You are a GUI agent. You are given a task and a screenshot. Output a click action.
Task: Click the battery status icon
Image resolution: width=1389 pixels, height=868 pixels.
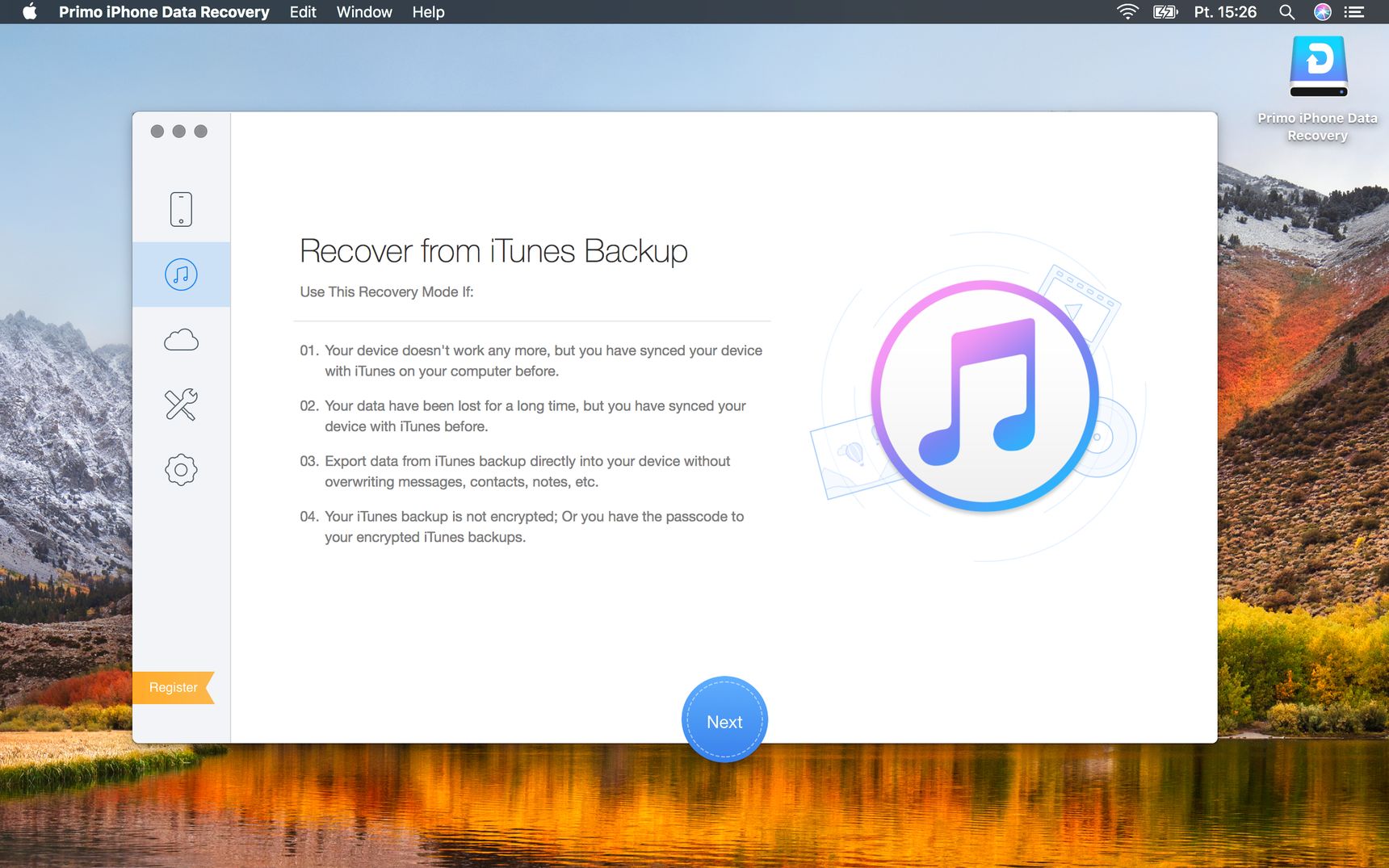[x=1165, y=12]
